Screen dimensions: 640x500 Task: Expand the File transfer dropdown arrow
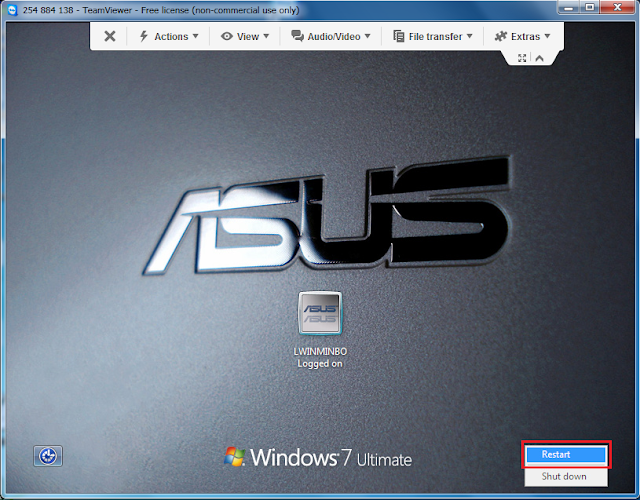pyautogui.click(x=469, y=36)
